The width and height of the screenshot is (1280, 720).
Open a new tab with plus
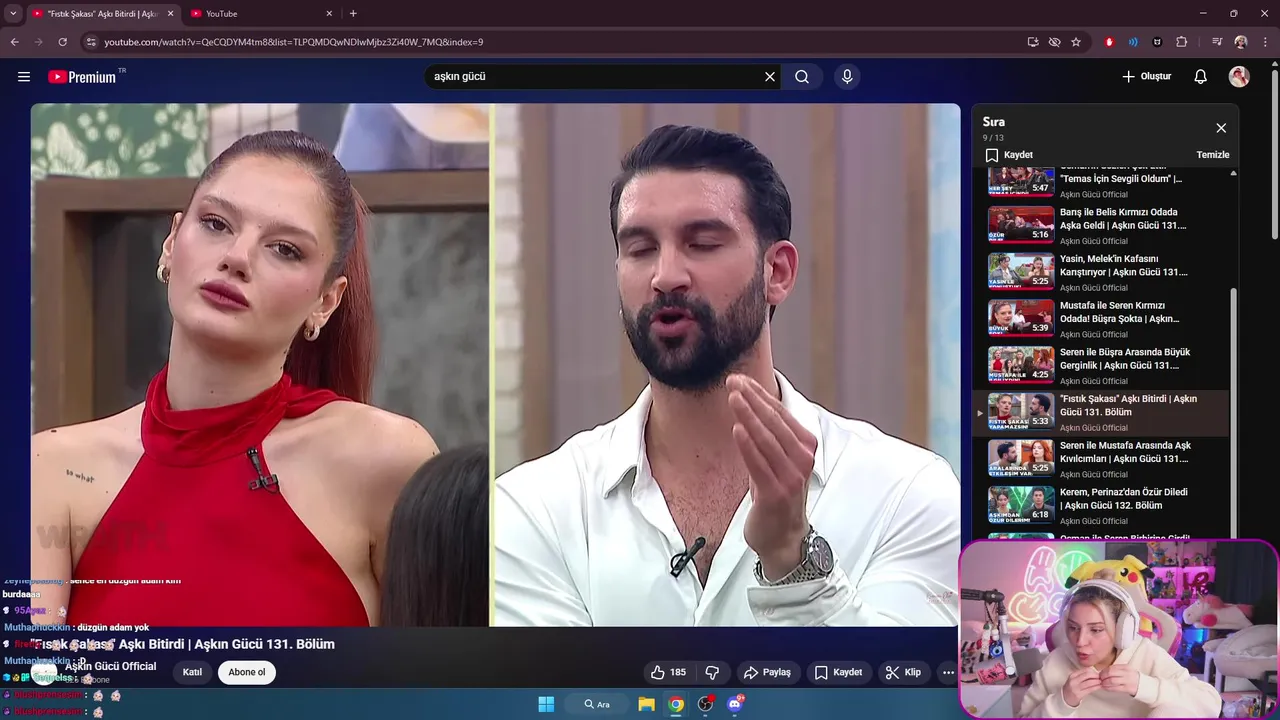click(353, 13)
